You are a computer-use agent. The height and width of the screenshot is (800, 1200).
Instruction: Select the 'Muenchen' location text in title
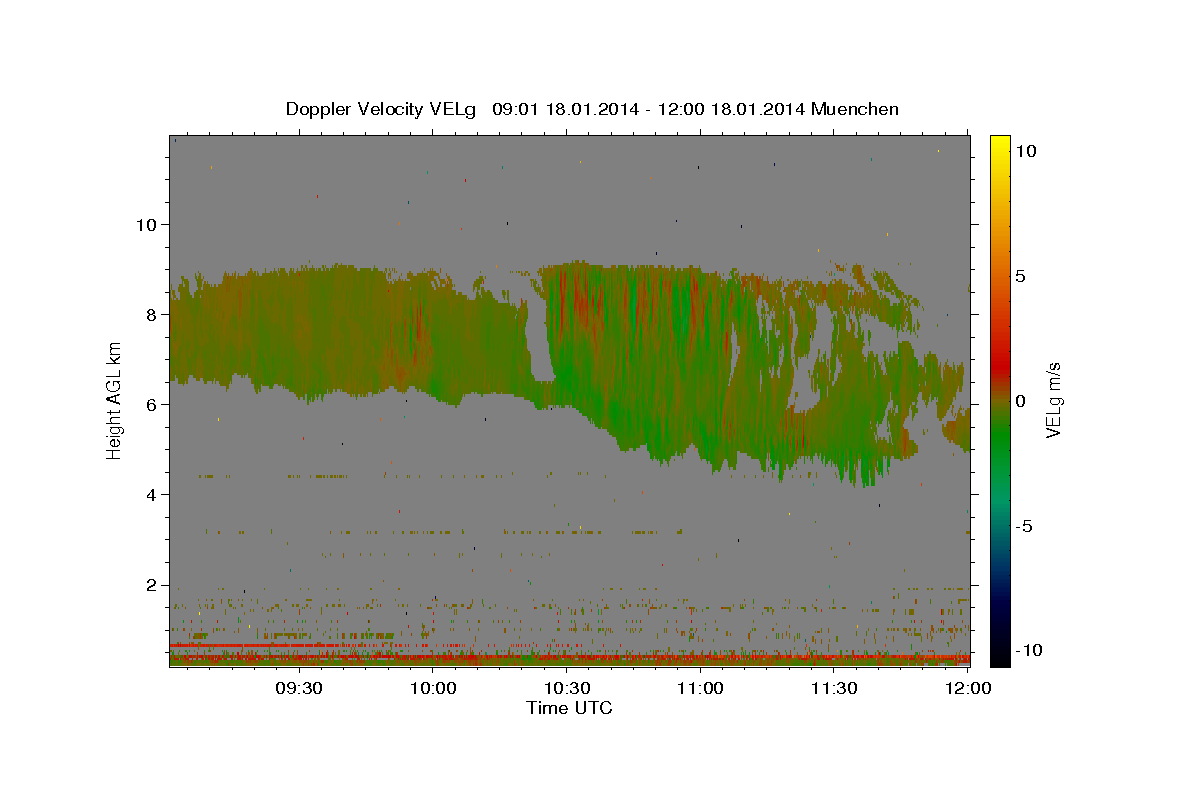pos(856,109)
